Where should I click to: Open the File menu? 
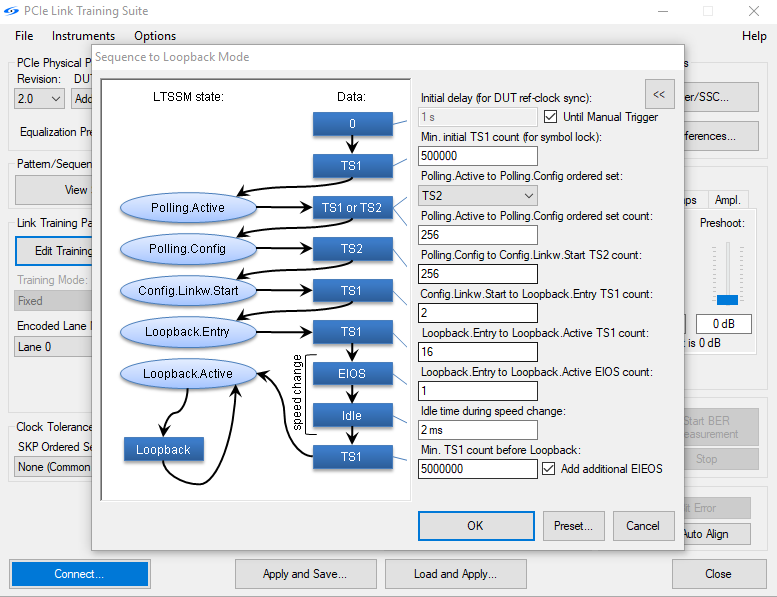click(x=24, y=36)
